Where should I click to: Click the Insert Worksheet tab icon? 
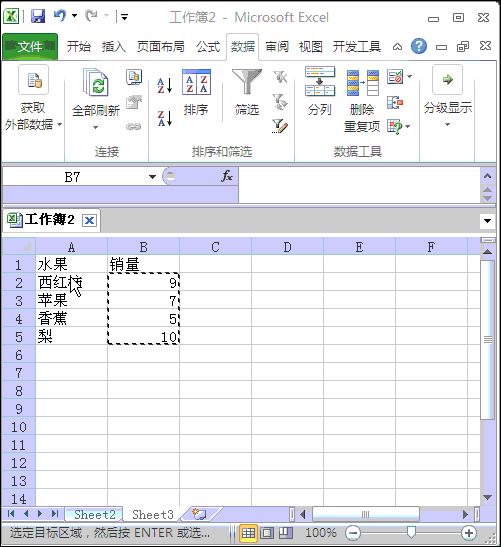click(200, 514)
